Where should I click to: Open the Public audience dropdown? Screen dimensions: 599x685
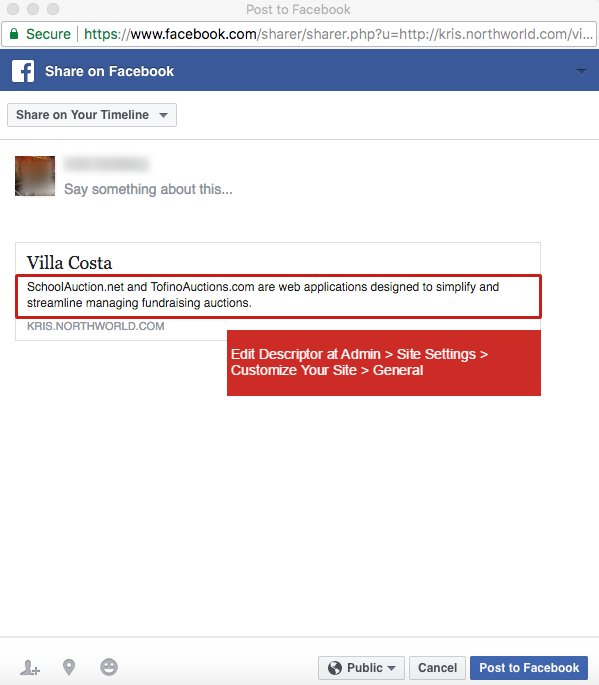click(361, 668)
